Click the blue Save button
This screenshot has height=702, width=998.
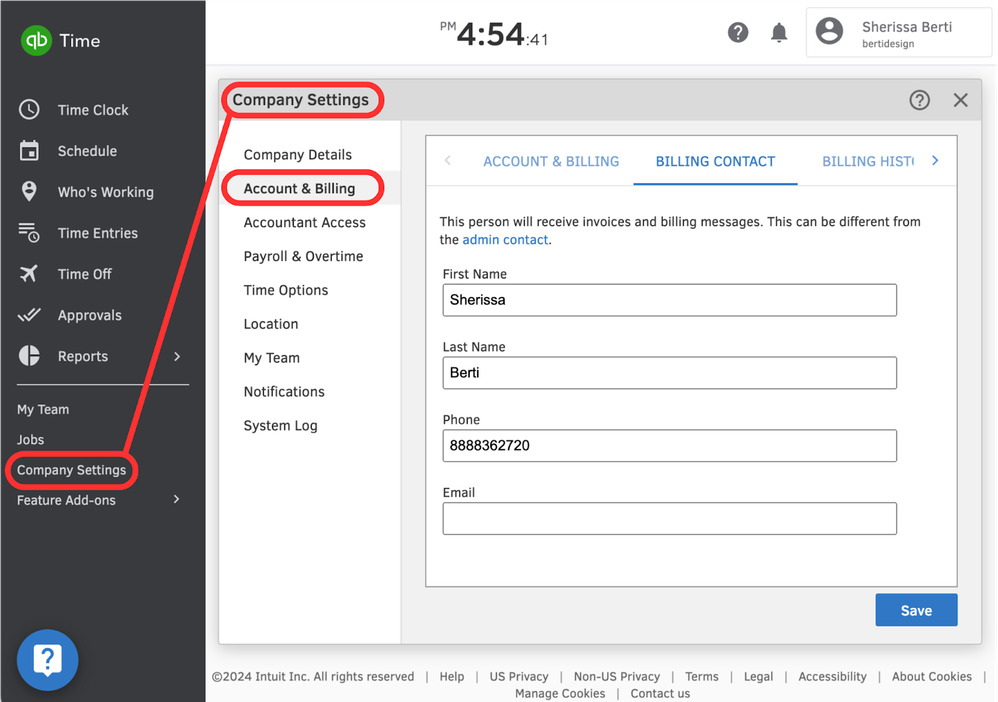coord(916,610)
